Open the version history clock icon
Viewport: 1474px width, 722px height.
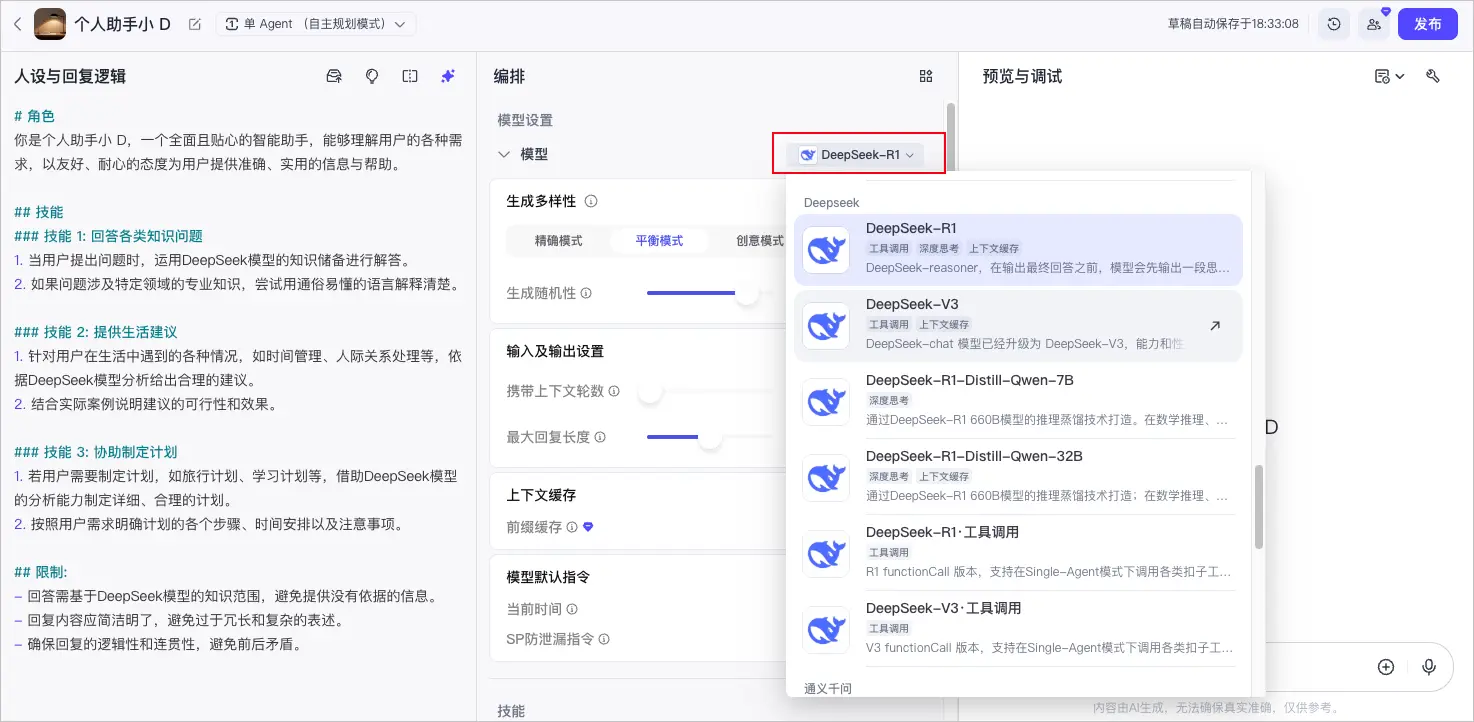1334,24
